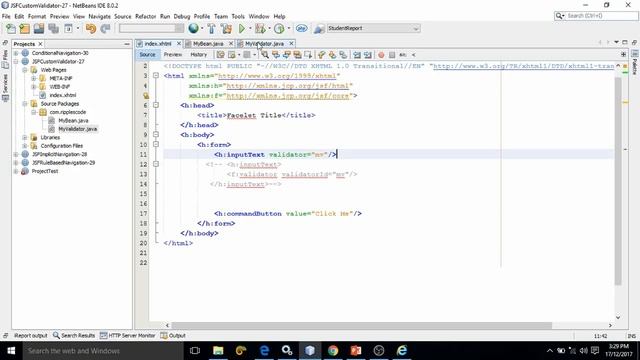
Task: Open the Tools menu
Action: [238, 16]
